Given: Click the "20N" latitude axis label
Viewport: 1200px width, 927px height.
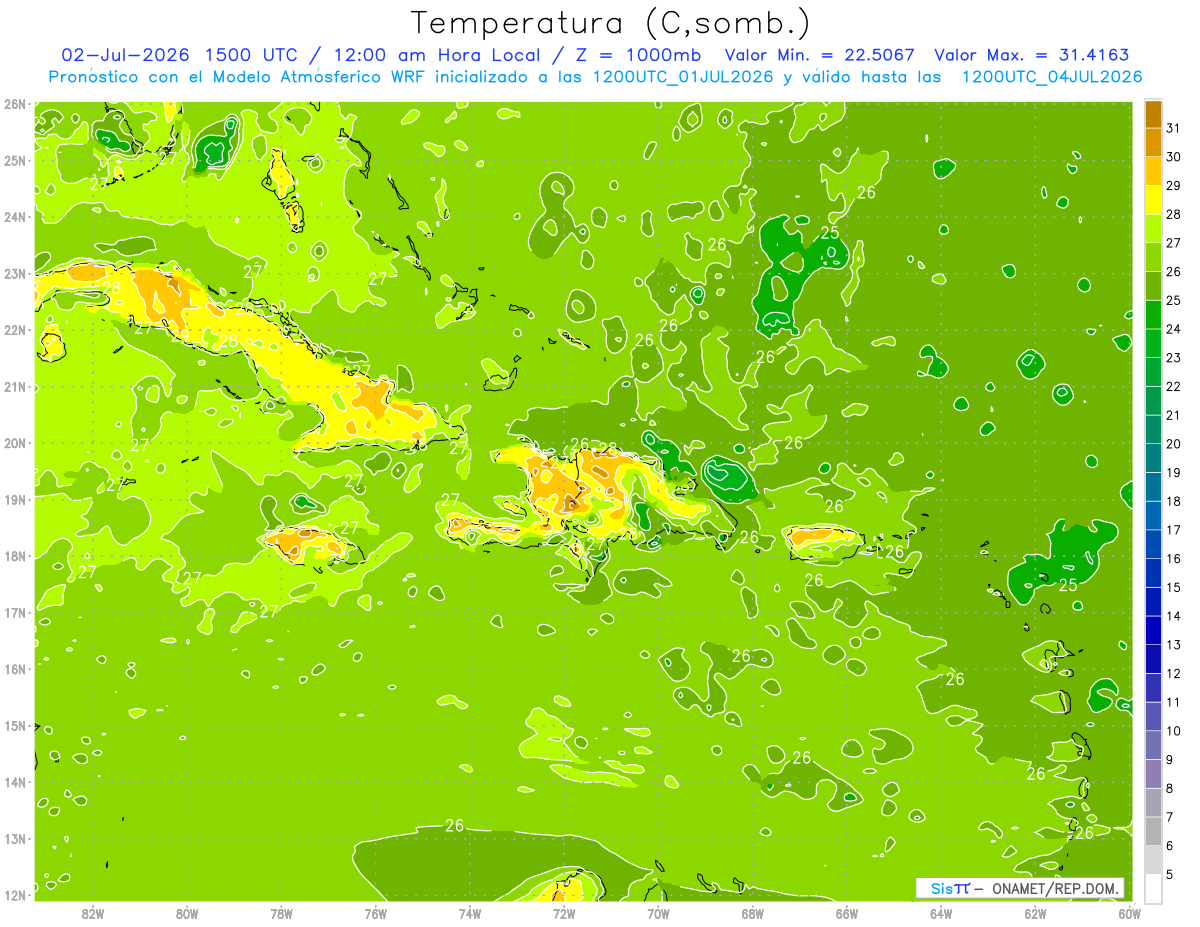Looking at the screenshot, I should tap(15, 443).
